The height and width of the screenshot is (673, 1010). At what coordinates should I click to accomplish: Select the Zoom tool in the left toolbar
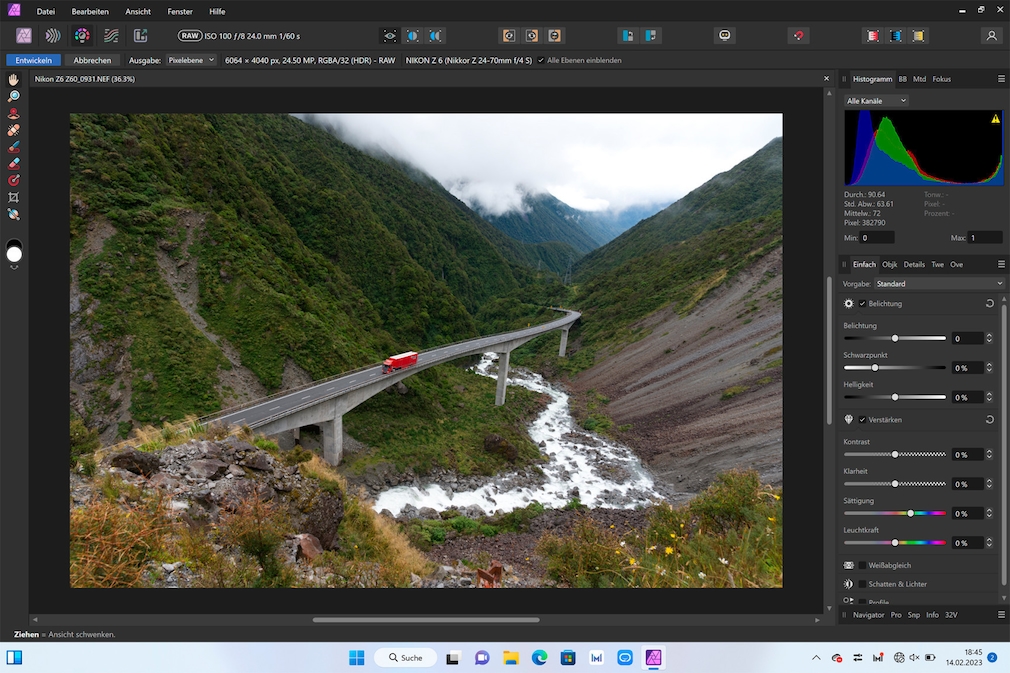(x=14, y=96)
